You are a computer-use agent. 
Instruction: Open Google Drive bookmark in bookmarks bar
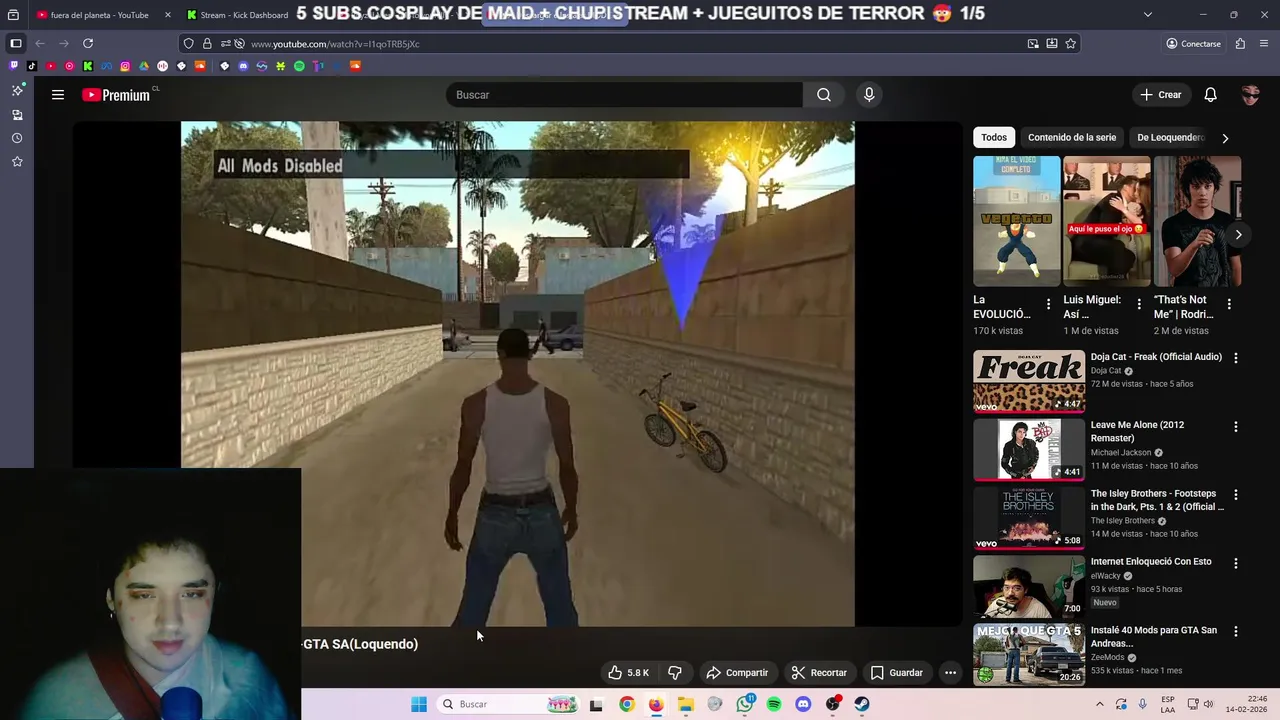coord(144,66)
